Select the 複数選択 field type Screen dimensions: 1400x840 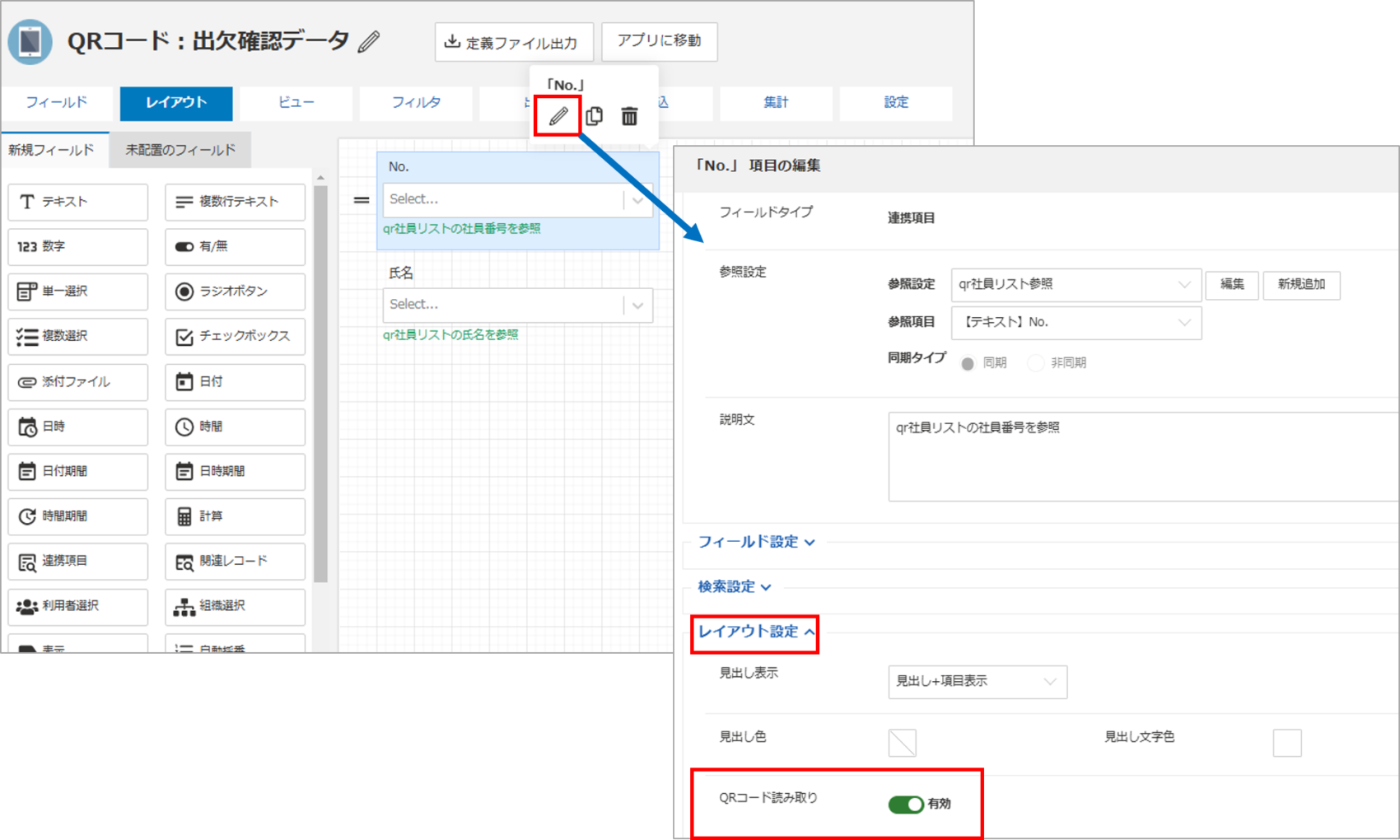78,336
